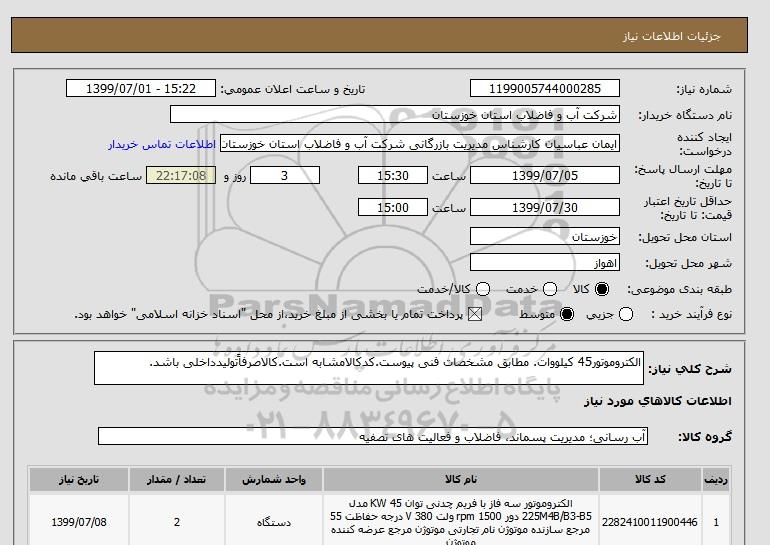Click the announcement date field 1399/07/01 - 15:22

pos(141,88)
